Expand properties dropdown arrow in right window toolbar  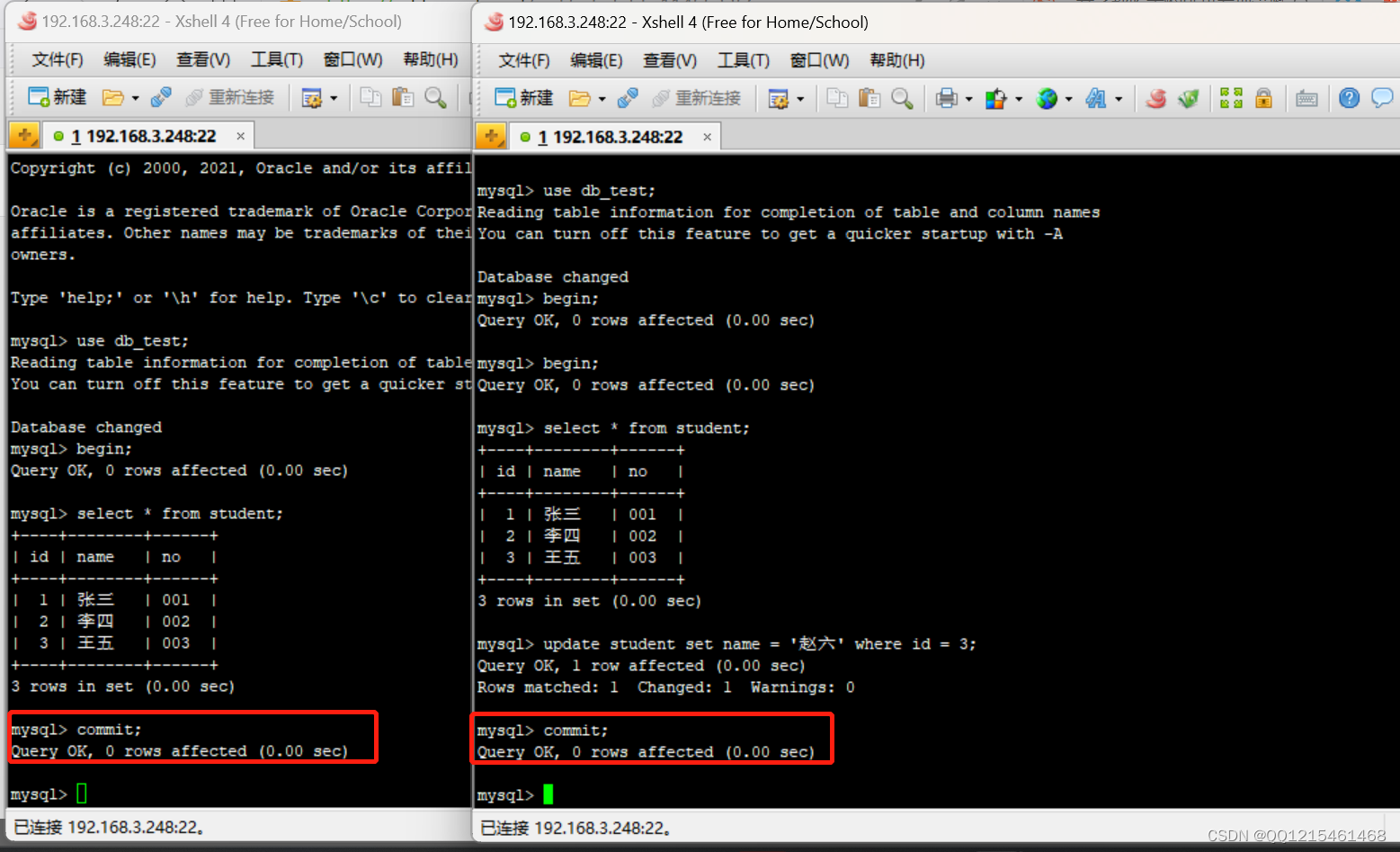coord(800,99)
